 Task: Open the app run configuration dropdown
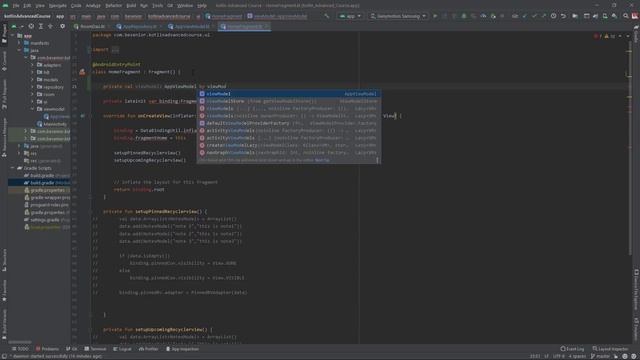[x=350, y=16]
